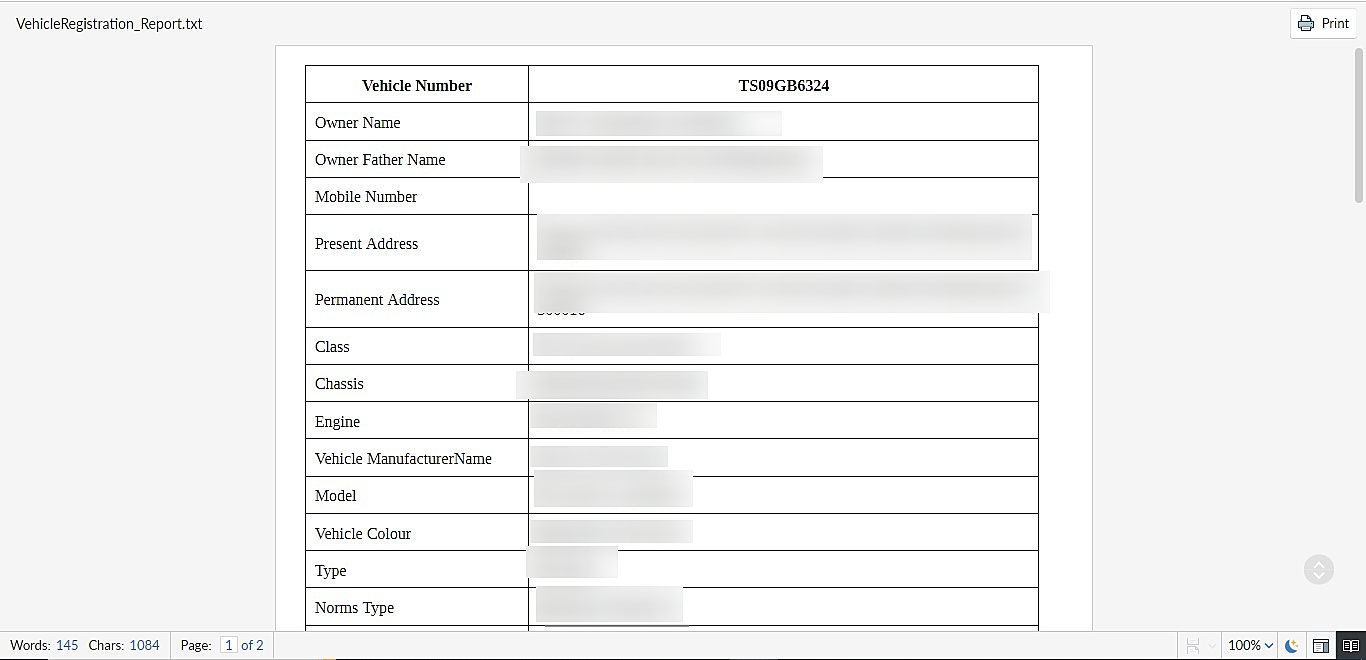Click the printer icon in top bar
The image size is (1366, 660).
(1306, 23)
